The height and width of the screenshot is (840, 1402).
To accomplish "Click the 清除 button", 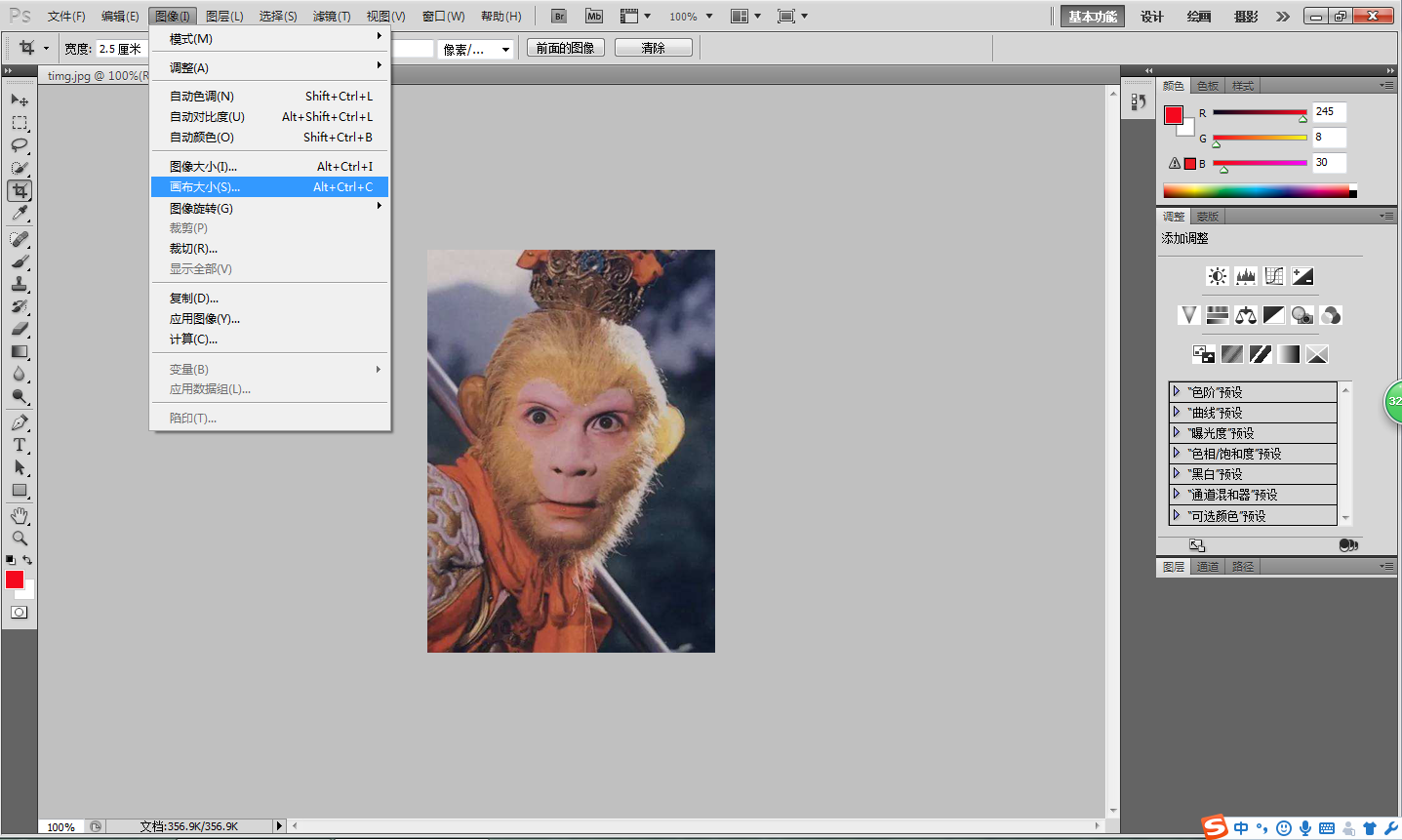I will (x=653, y=48).
